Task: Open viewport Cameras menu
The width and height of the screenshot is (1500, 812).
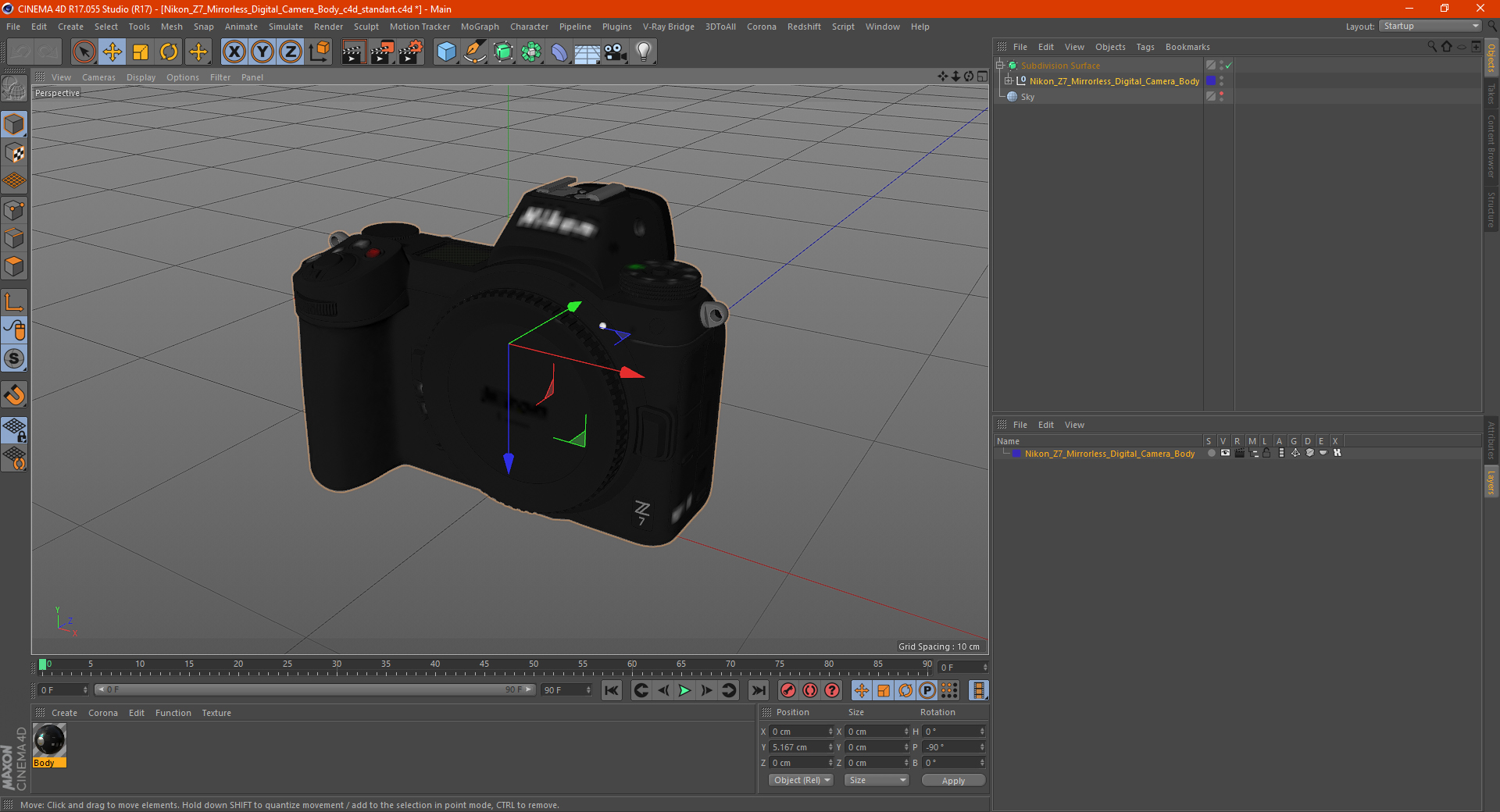Action: pos(98,77)
